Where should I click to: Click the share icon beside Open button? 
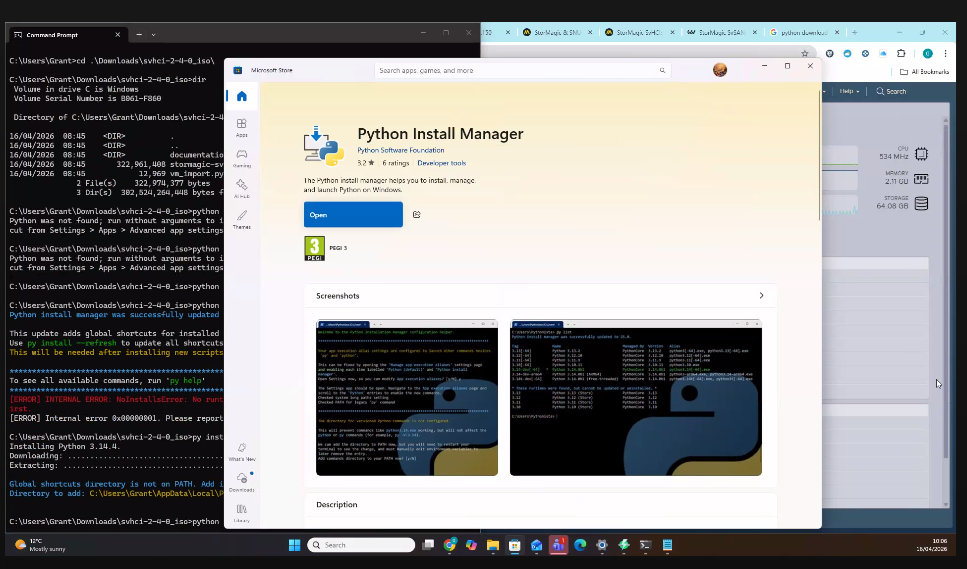click(416, 215)
